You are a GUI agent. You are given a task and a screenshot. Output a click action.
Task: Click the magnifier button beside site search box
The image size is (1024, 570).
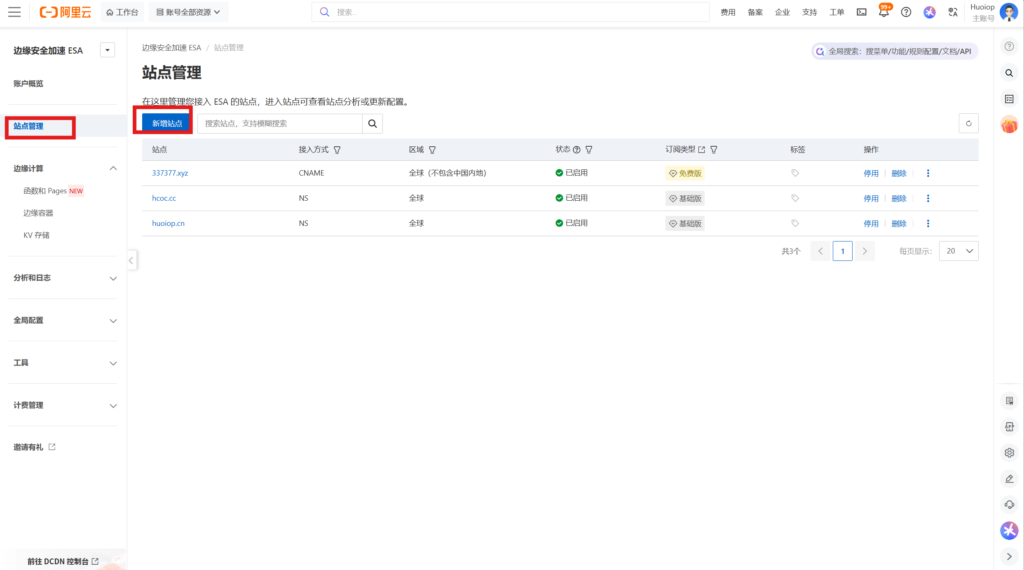pyautogui.click(x=372, y=123)
